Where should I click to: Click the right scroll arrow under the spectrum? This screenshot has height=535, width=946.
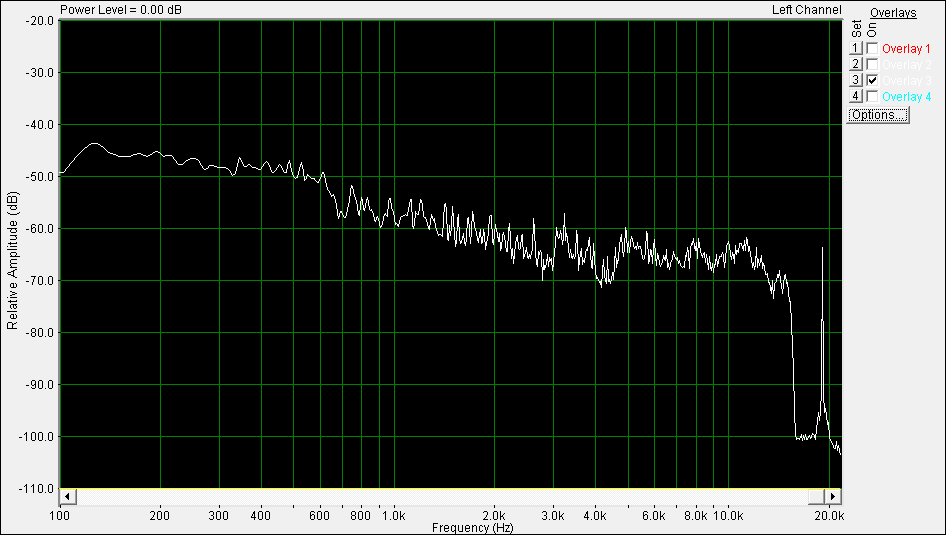833,496
